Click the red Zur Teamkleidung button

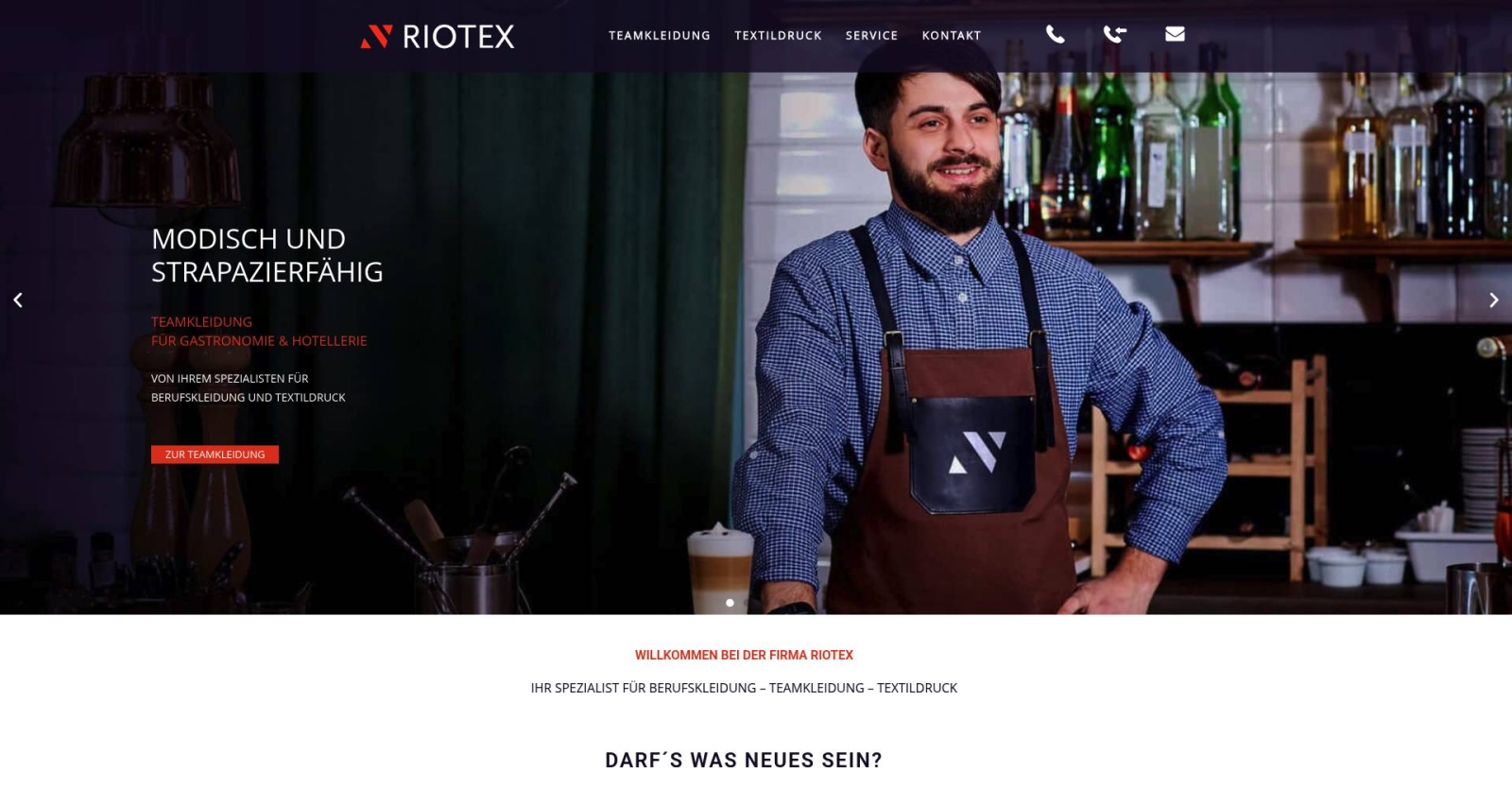pos(215,454)
